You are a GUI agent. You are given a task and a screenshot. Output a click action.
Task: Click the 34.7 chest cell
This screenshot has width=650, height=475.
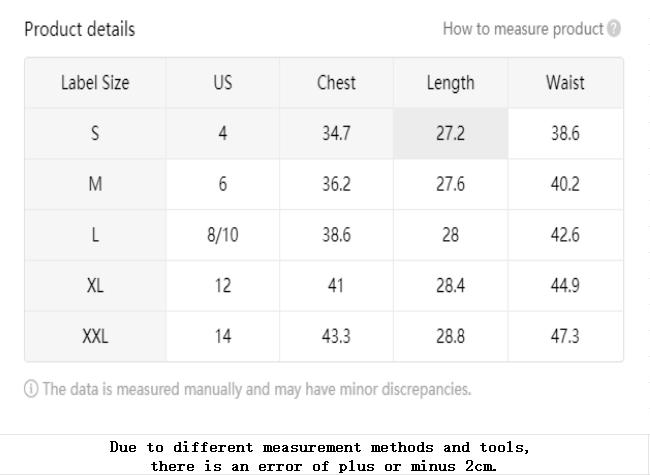point(336,133)
